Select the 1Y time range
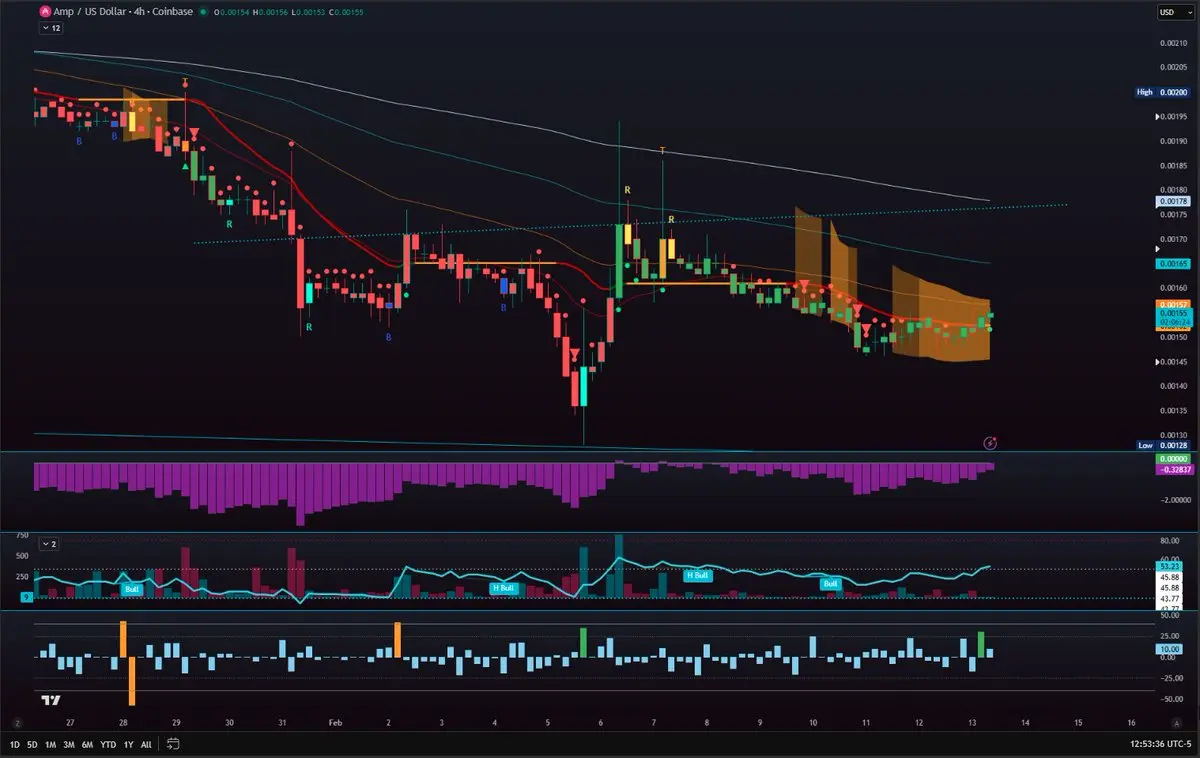This screenshot has height=758, width=1200. pyautogui.click(x=128, y=744)
